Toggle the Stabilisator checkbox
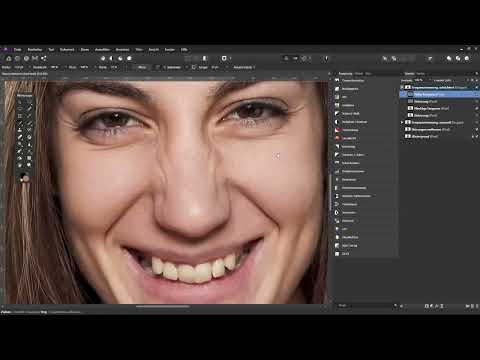 pyautogui.click(x=158, y=67)
